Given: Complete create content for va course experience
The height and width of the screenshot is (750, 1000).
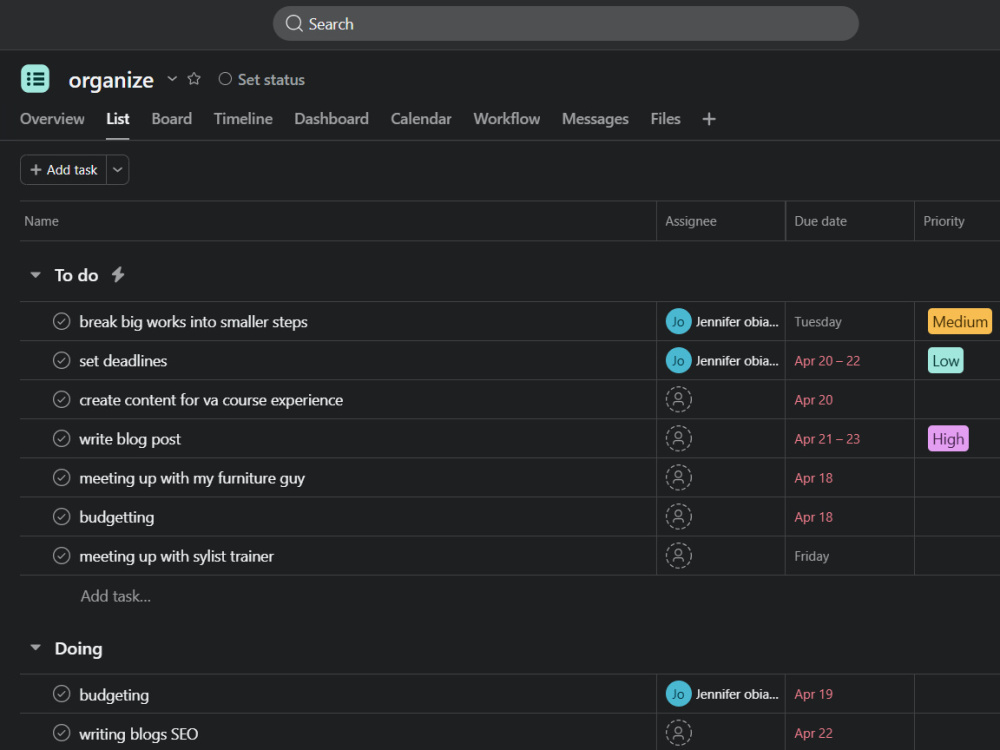Looking at the screenshot, I should point(61,400).
